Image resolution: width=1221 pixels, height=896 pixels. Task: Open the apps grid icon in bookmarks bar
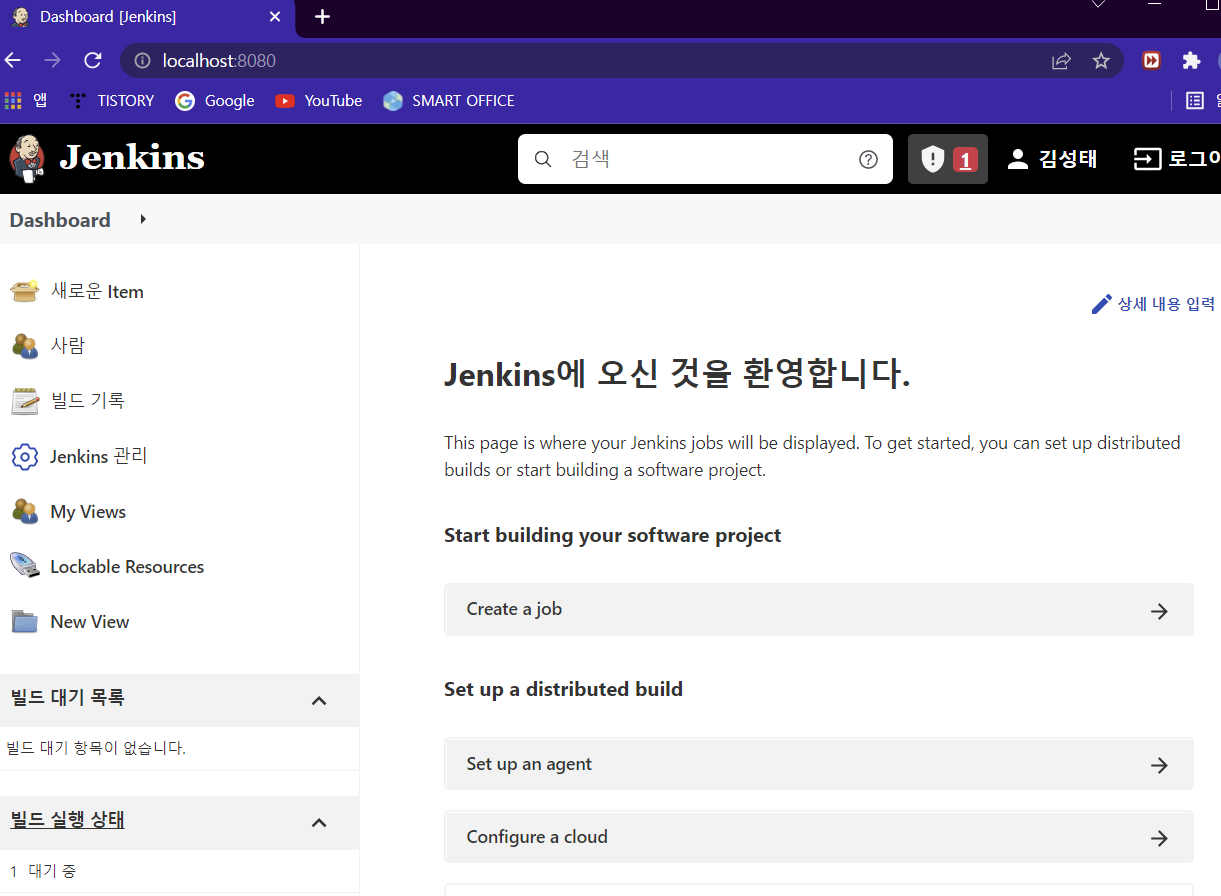click(13, 100)
